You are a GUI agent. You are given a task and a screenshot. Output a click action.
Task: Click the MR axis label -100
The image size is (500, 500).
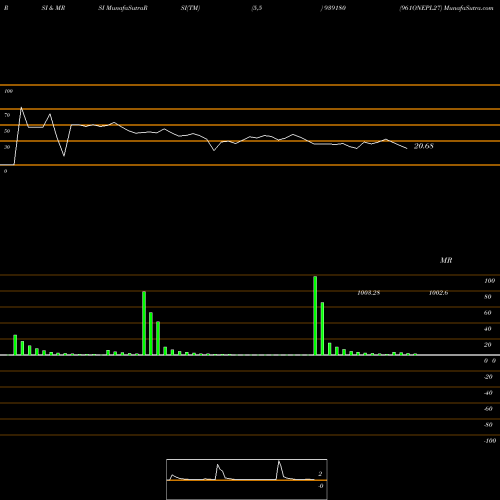(490, 441)
